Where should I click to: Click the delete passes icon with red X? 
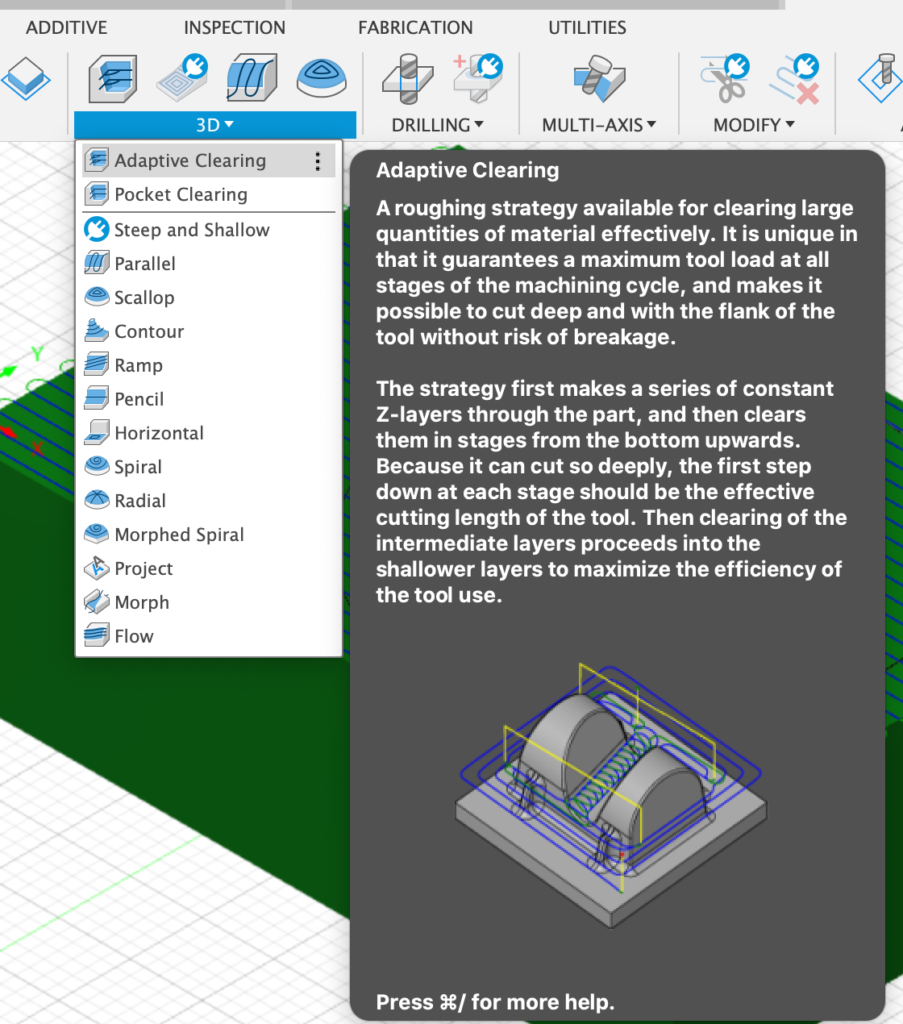coord(795,78)
